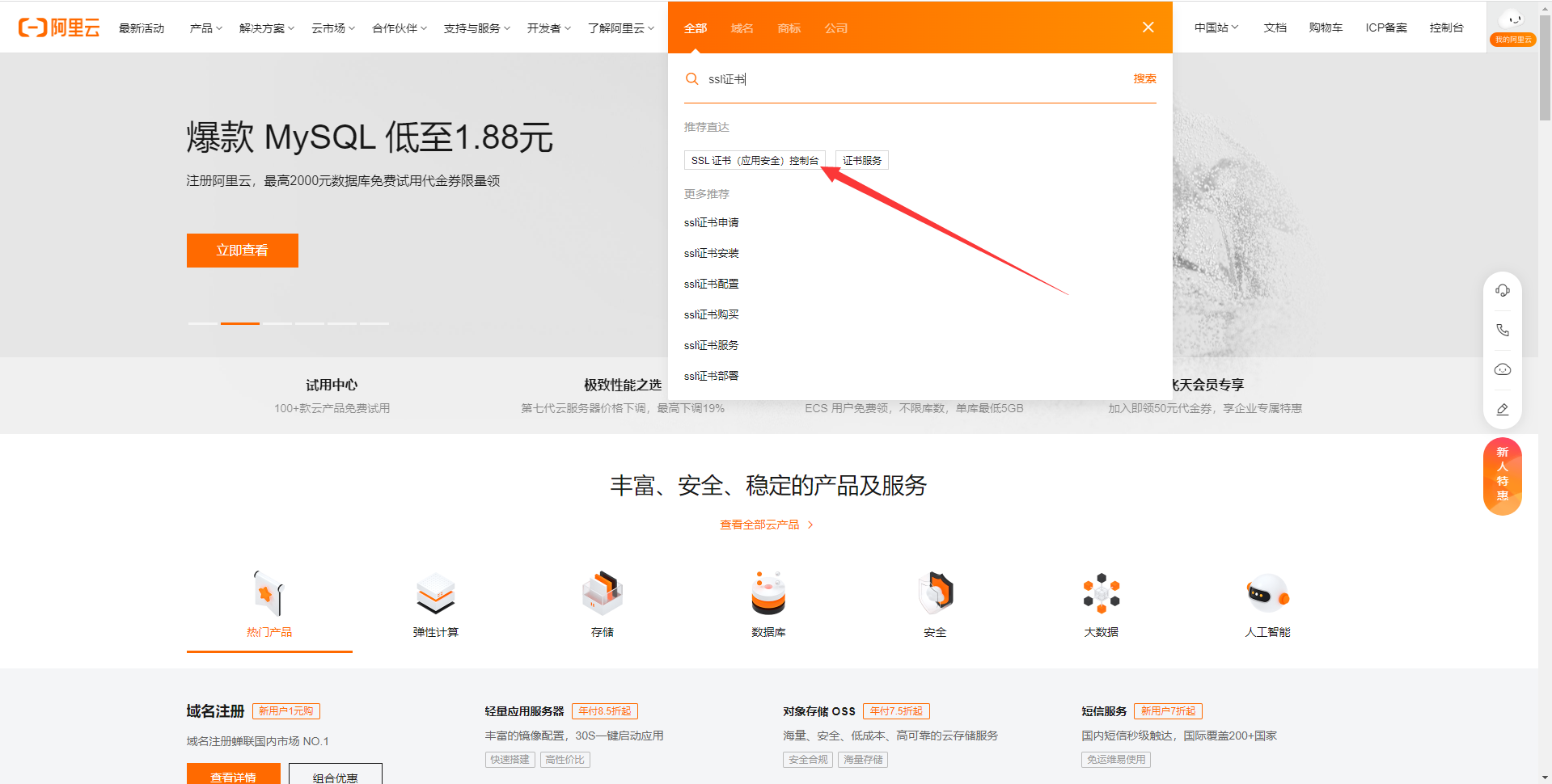The image size is (1552, 784).
Task: Select suggestion ssl证书服务
Action: click(711, 345)
